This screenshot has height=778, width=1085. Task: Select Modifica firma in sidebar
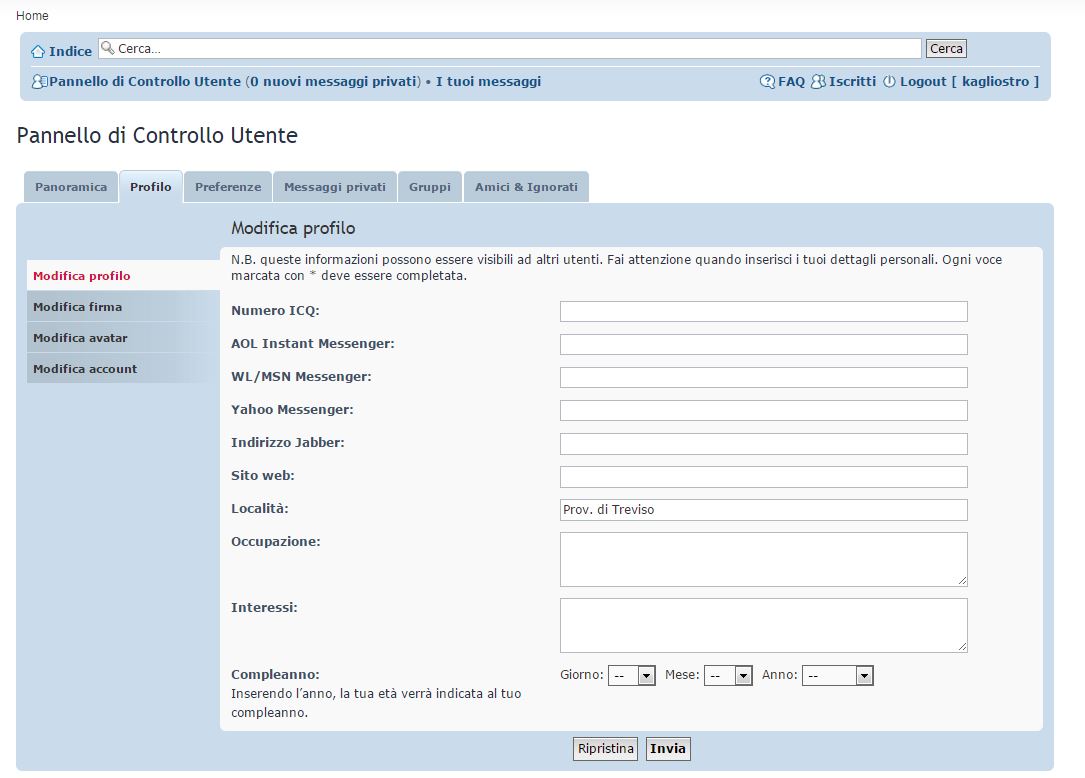click(x=78, y=307)
